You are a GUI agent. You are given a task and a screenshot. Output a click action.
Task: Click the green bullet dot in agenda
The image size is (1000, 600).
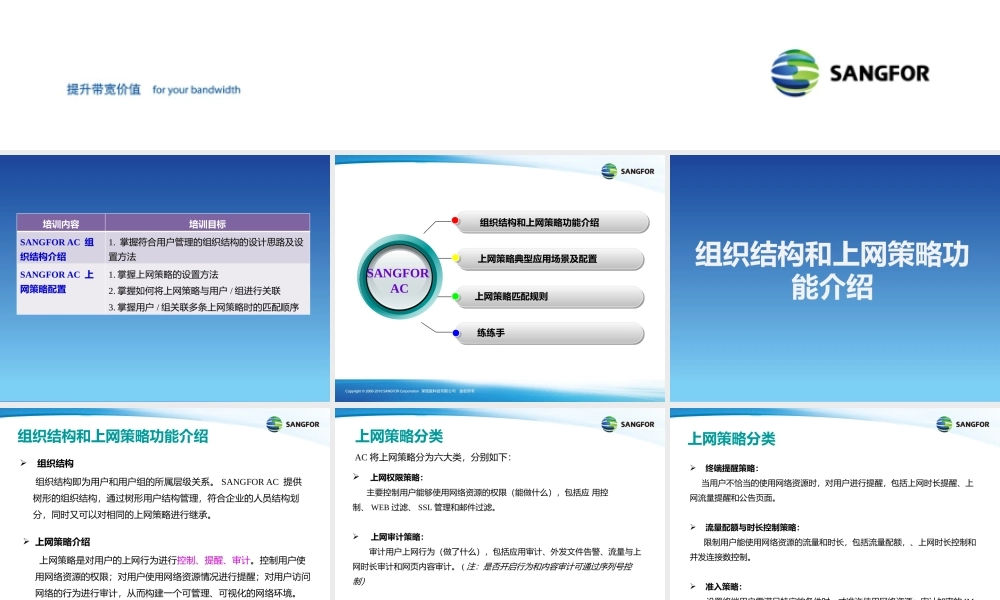pyautogui.click(x=455, y=296)
